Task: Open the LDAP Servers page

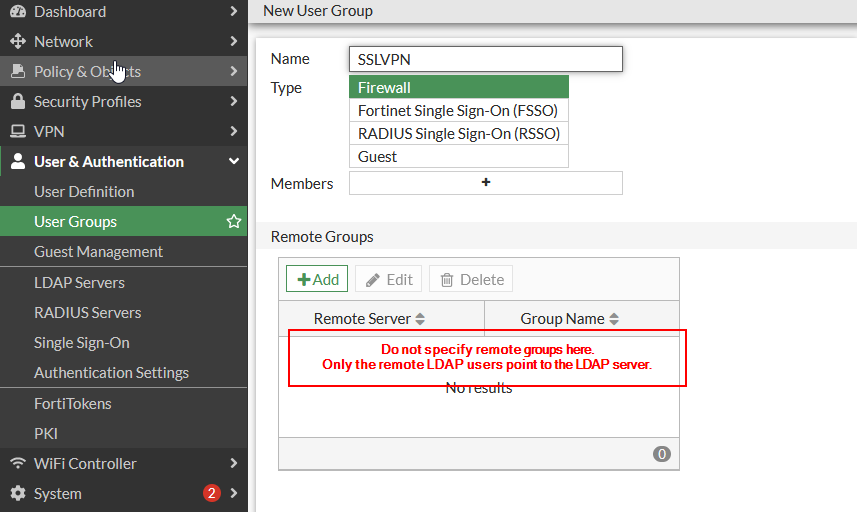Action: [x=79, y=283]
